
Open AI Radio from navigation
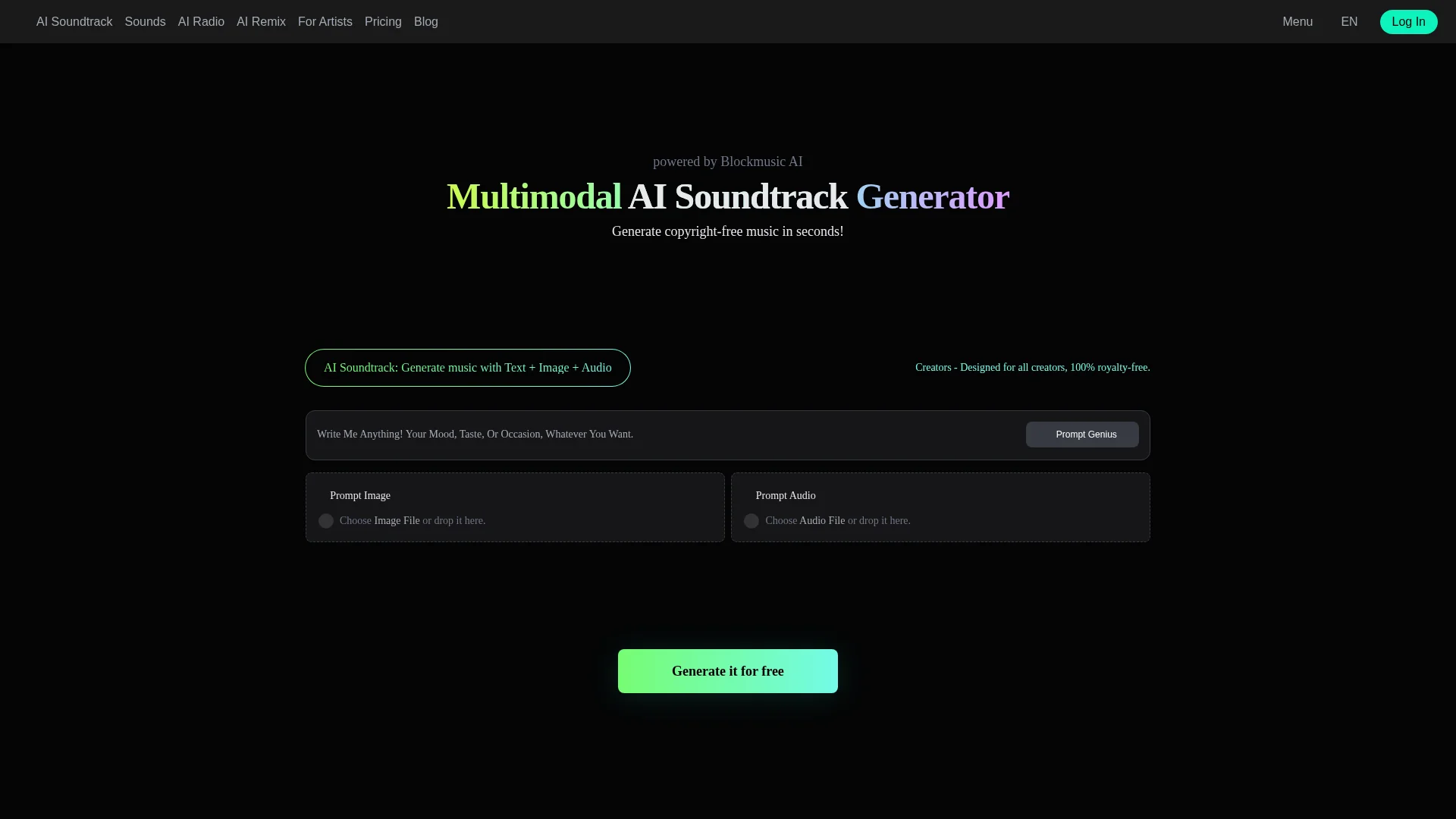pyautogui.click(x=201, y=22)
